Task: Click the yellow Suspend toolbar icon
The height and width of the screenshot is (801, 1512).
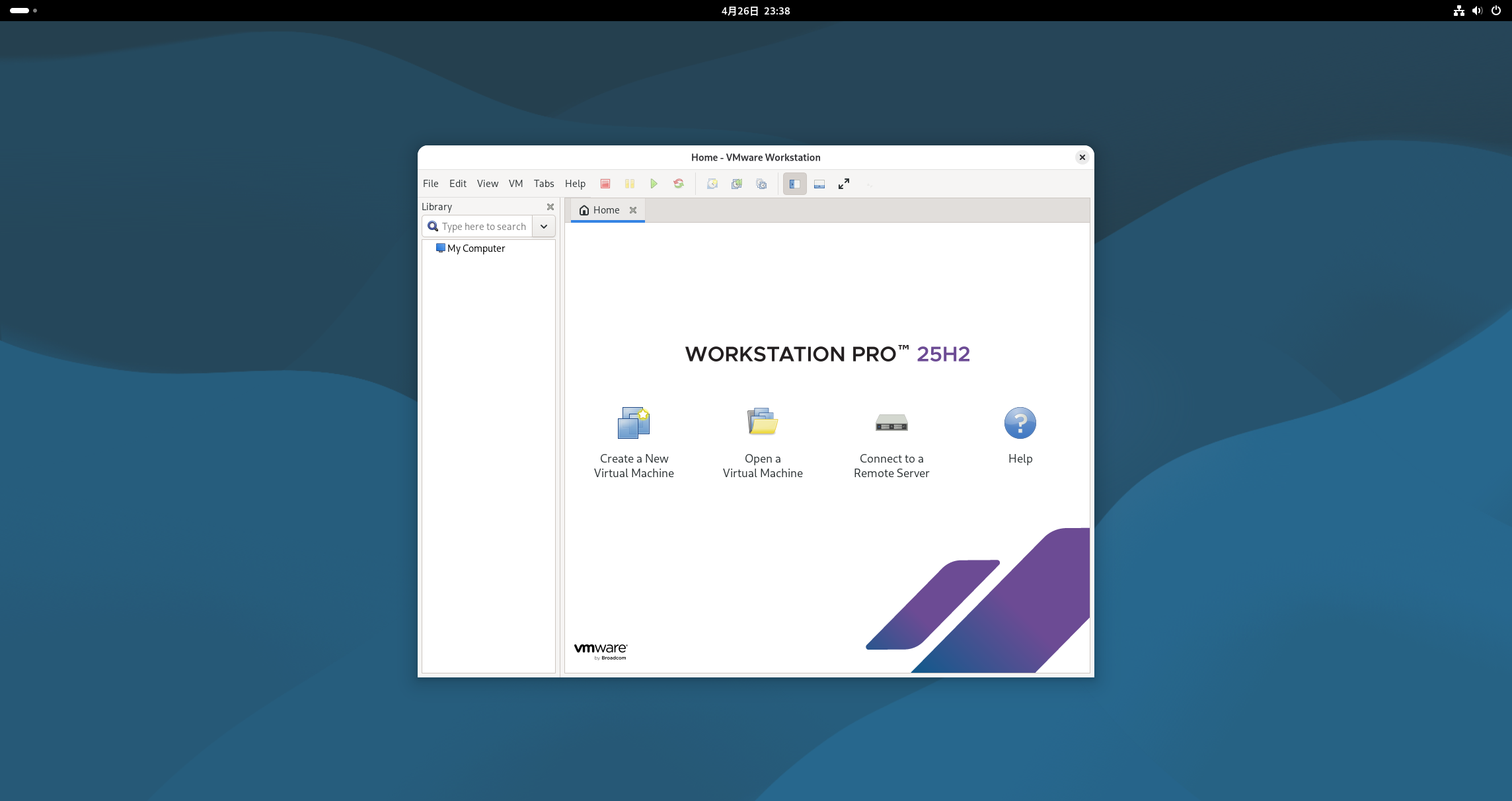Action: click(x=629, y=184)
